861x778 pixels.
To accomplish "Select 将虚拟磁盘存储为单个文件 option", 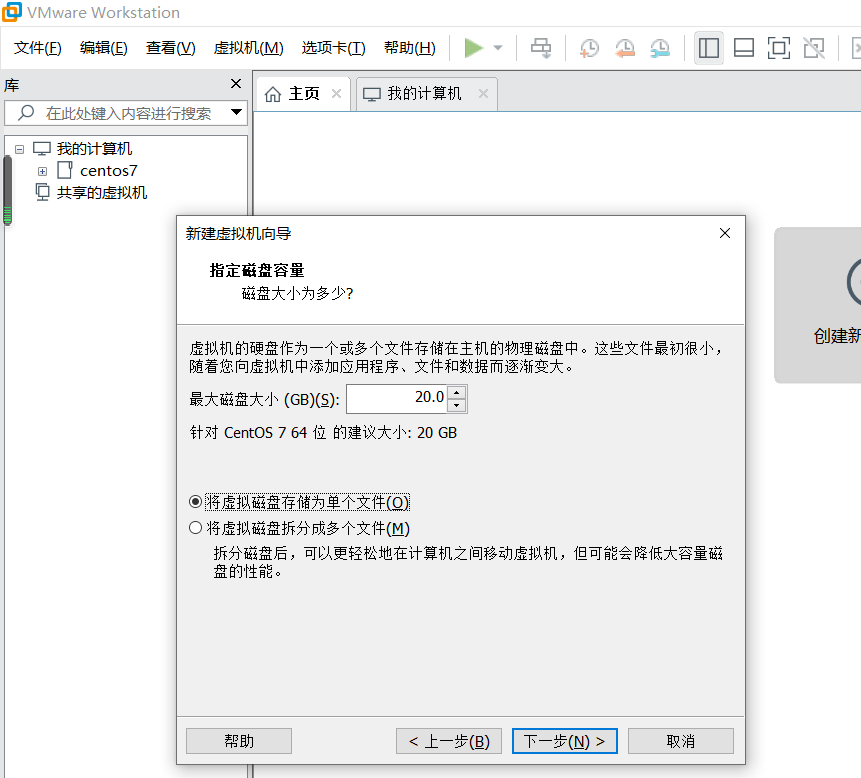I will [300, 502].
